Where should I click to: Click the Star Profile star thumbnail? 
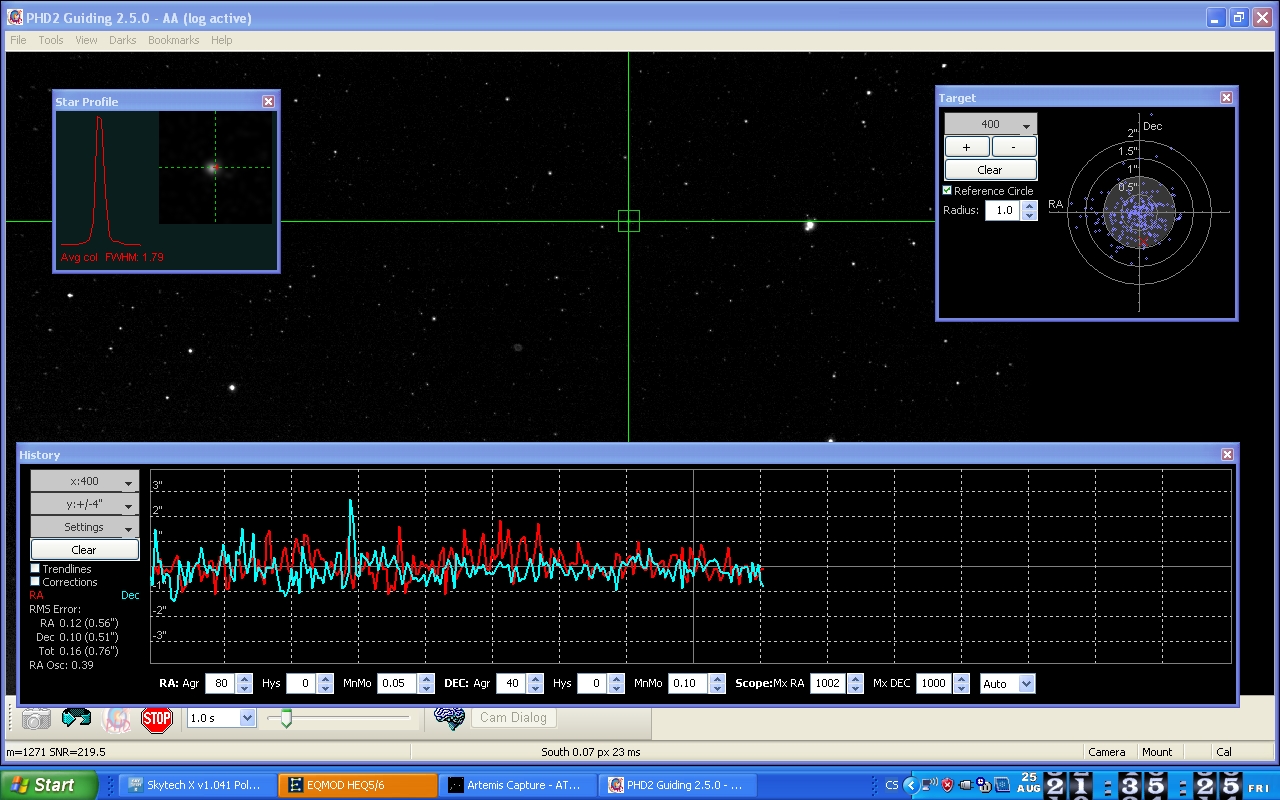tap(215, 168)
